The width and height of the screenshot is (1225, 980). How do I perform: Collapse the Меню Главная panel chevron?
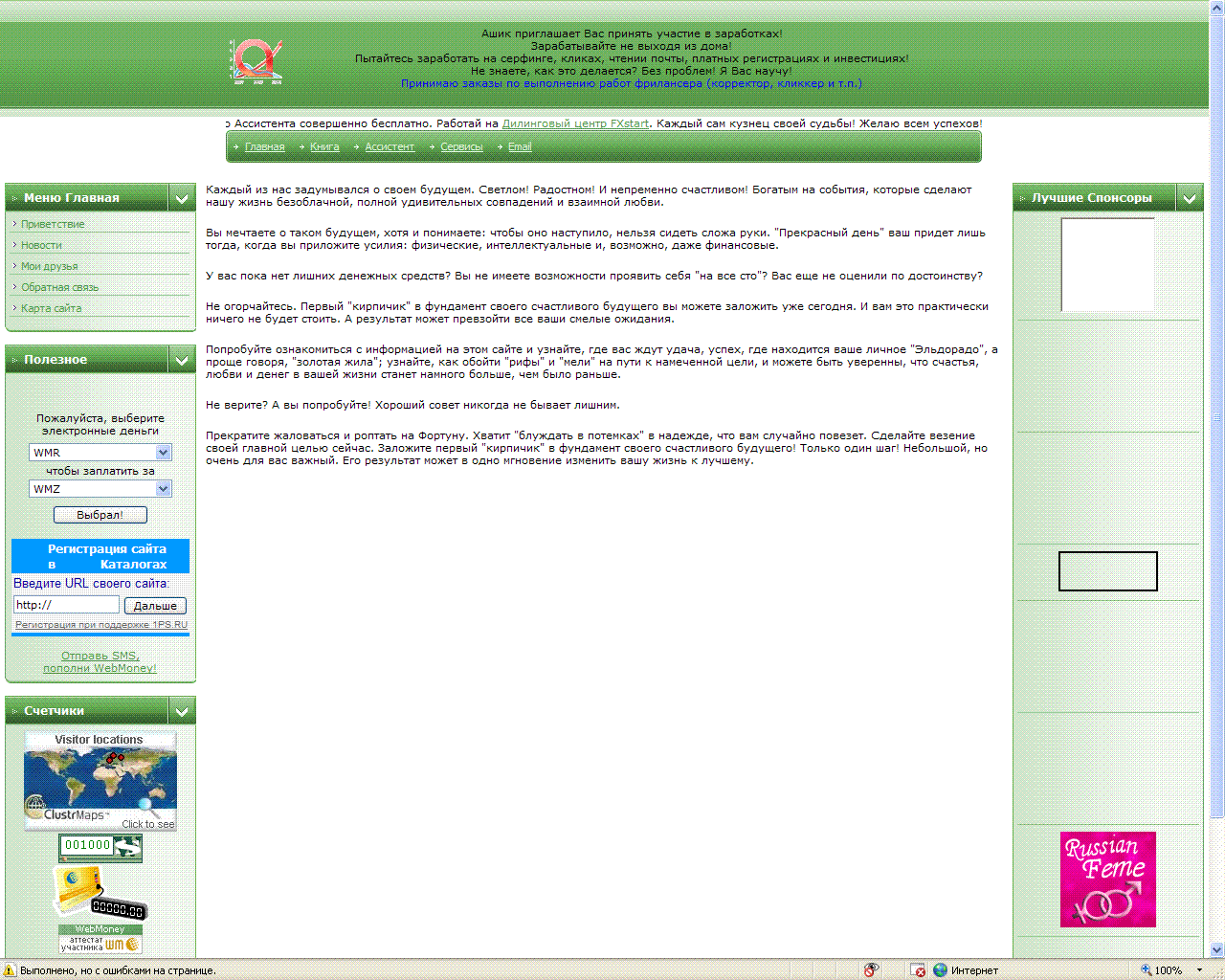coord(182,198)
